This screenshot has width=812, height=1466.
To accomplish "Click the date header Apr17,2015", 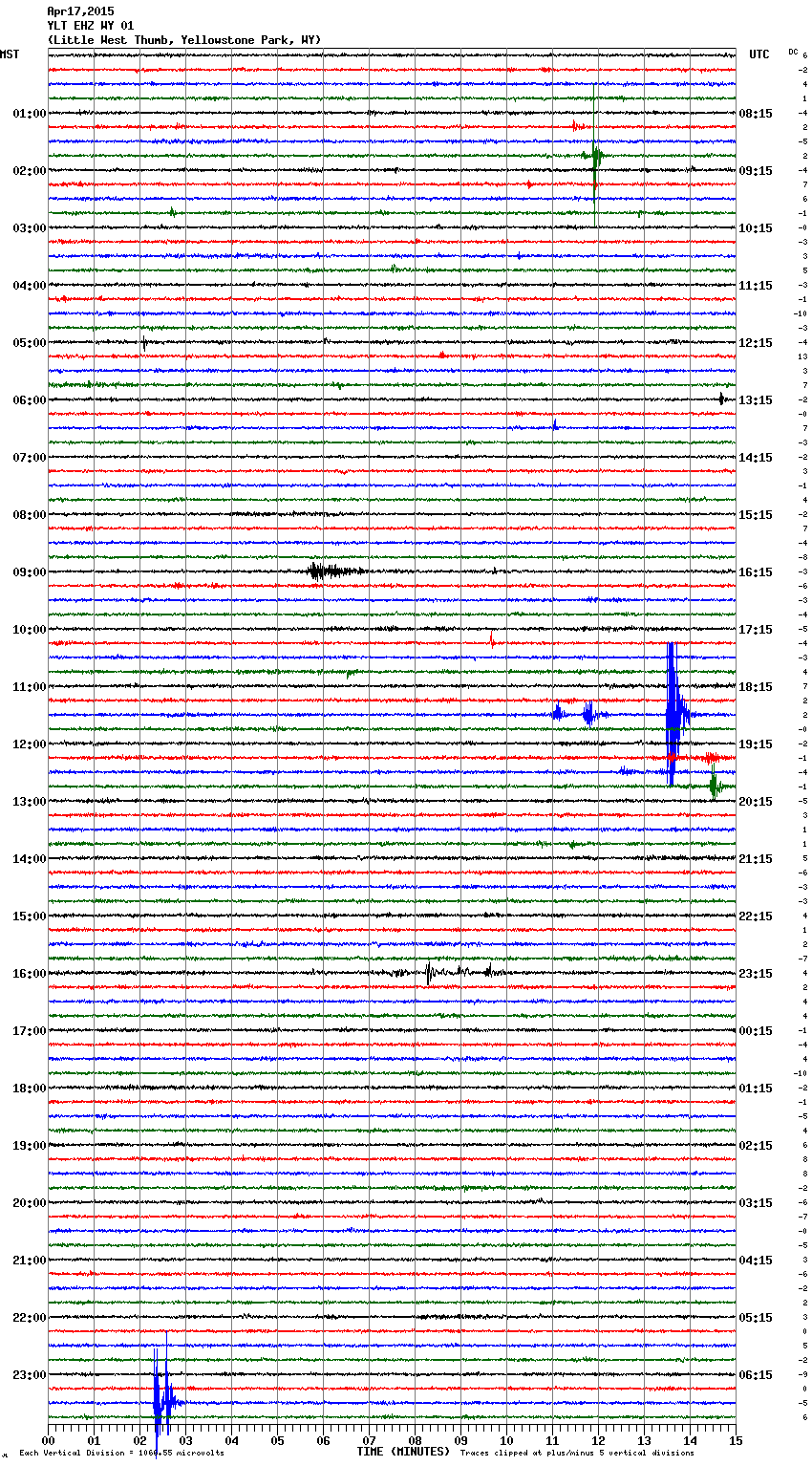I will (x=80, y=11).
